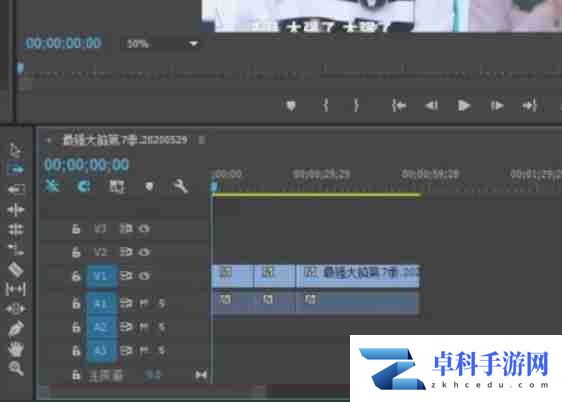Viewport: 562px width, 402px height.
Task: Toggle V1 track targeting button
Action: pos(101,276)
